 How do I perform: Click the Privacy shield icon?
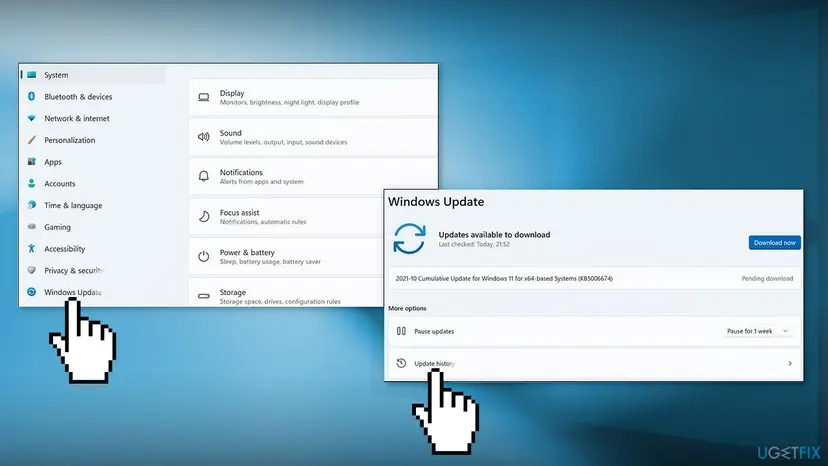click(x=32, y=270)
